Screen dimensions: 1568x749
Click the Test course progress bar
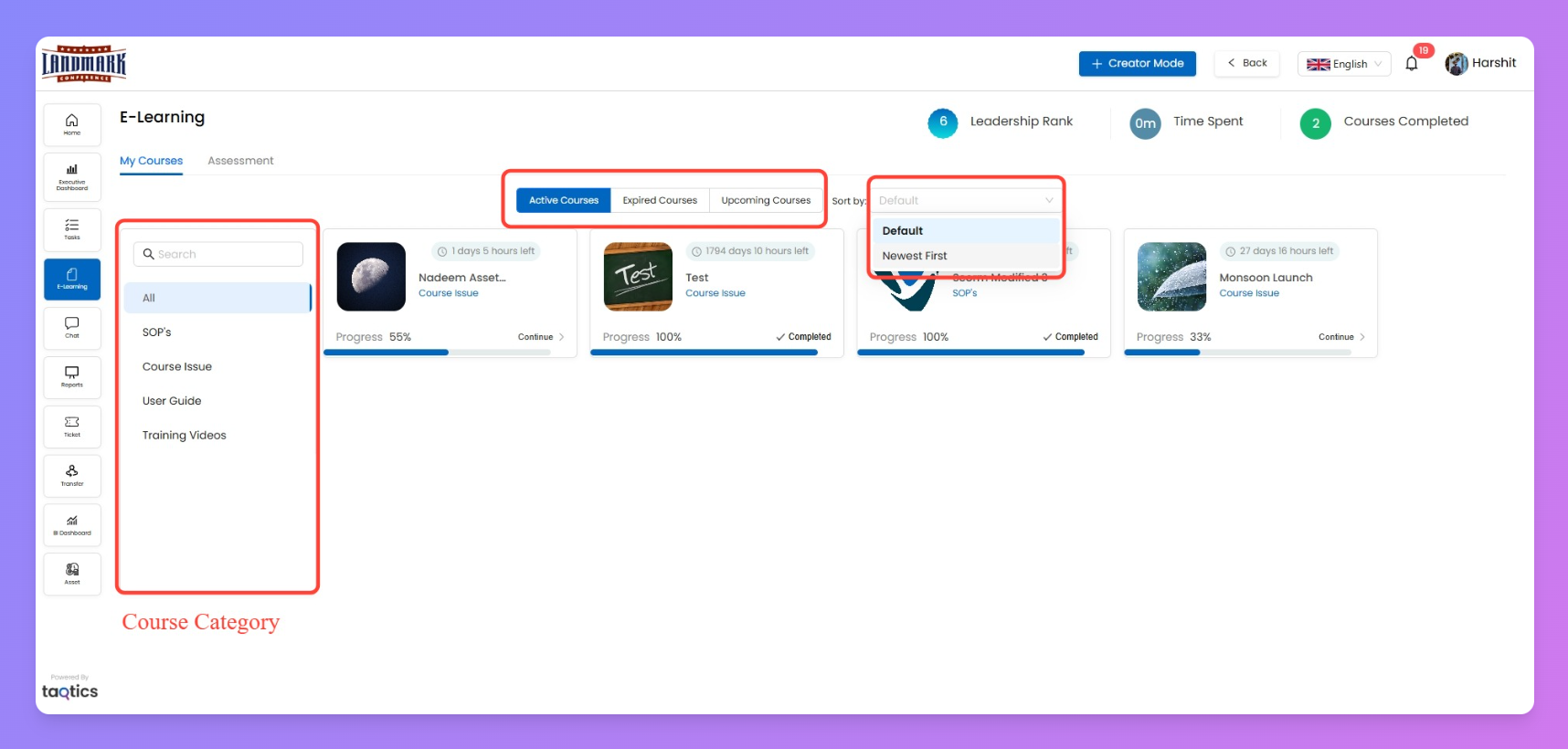(705, 353)
